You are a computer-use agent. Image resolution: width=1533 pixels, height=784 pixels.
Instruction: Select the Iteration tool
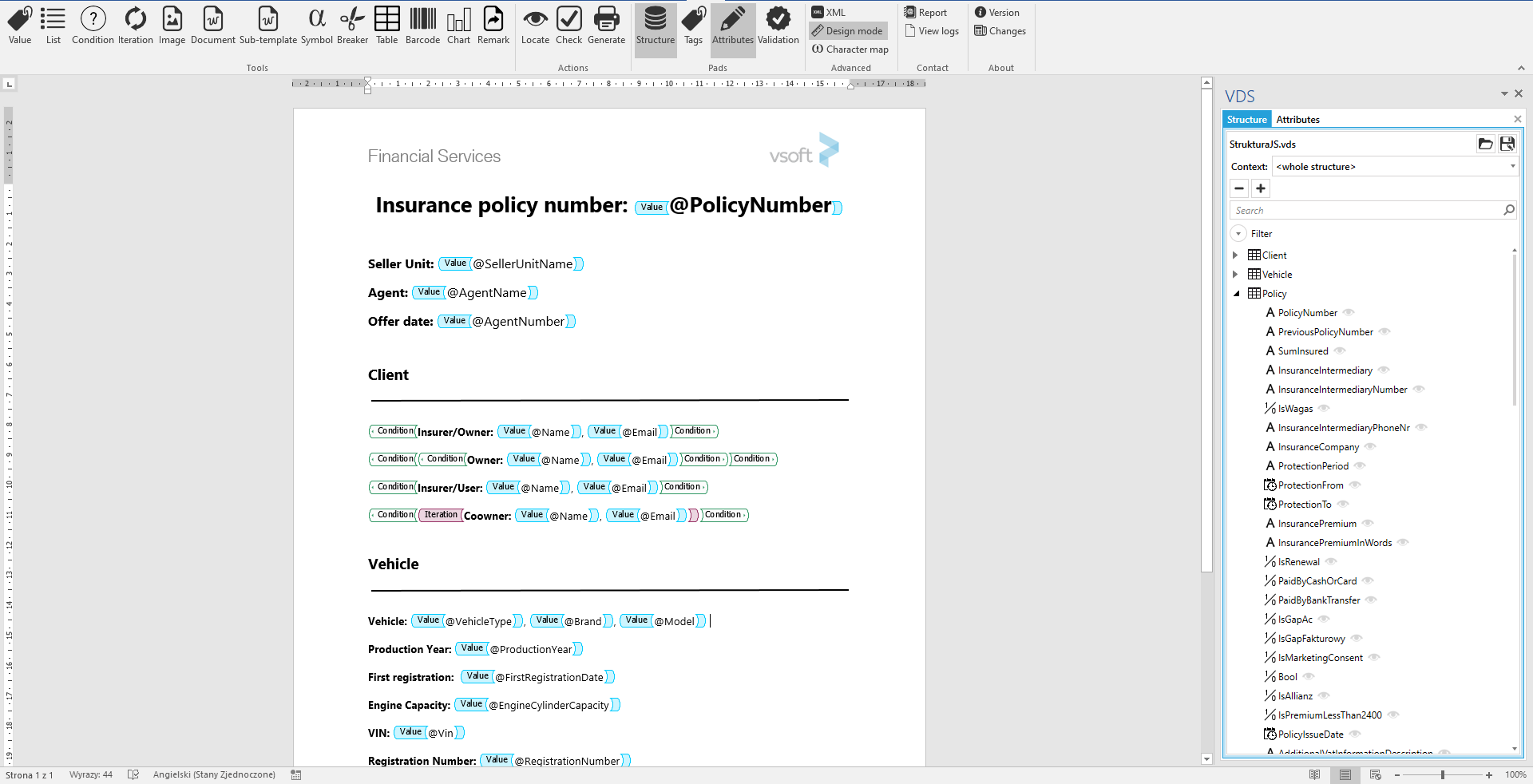click(134, 26)
